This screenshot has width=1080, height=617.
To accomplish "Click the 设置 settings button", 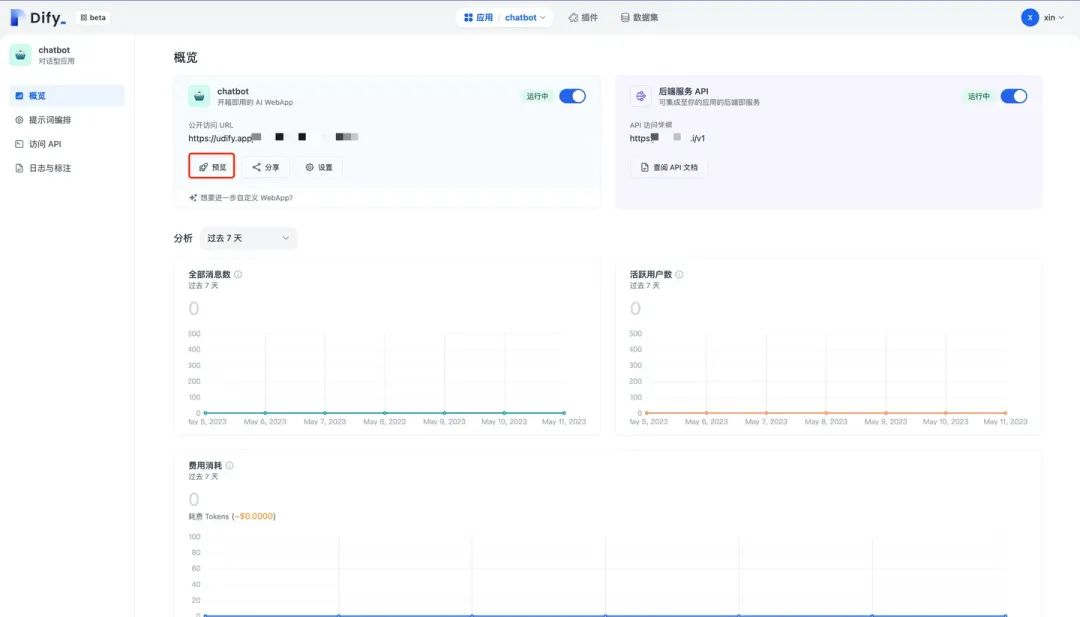I will coord(319,167).
